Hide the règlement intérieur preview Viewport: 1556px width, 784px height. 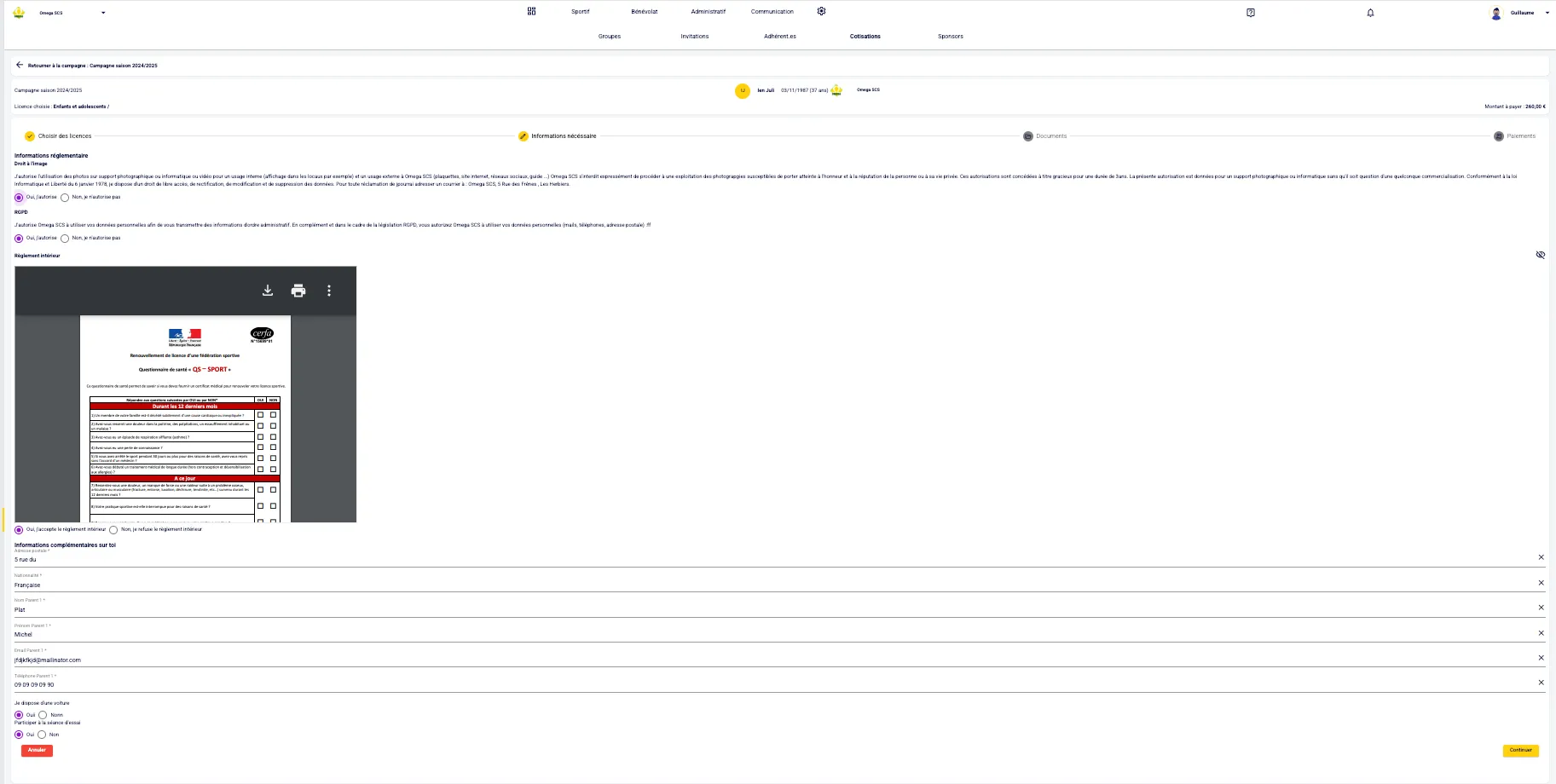[1540, 255]
